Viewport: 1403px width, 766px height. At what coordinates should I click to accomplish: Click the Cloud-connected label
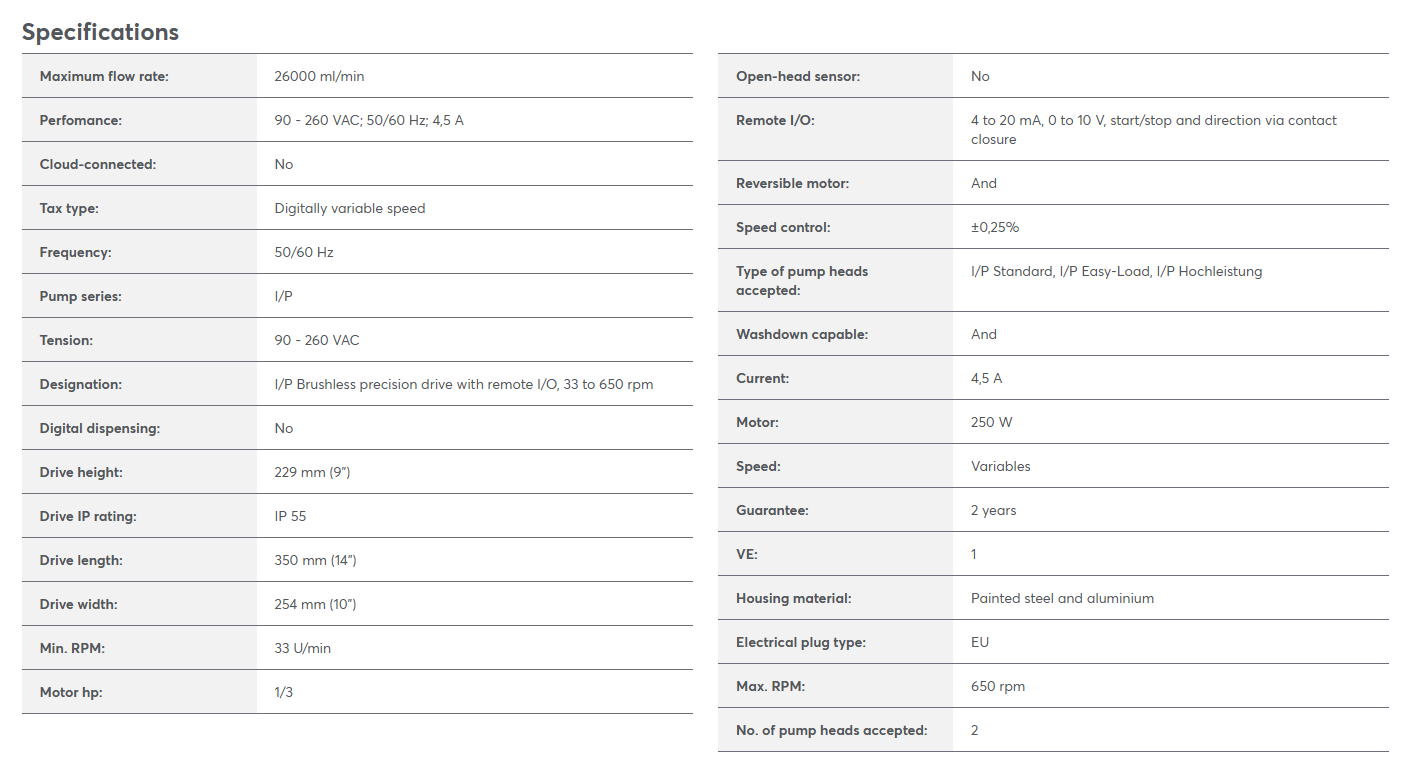pos(98,164)
